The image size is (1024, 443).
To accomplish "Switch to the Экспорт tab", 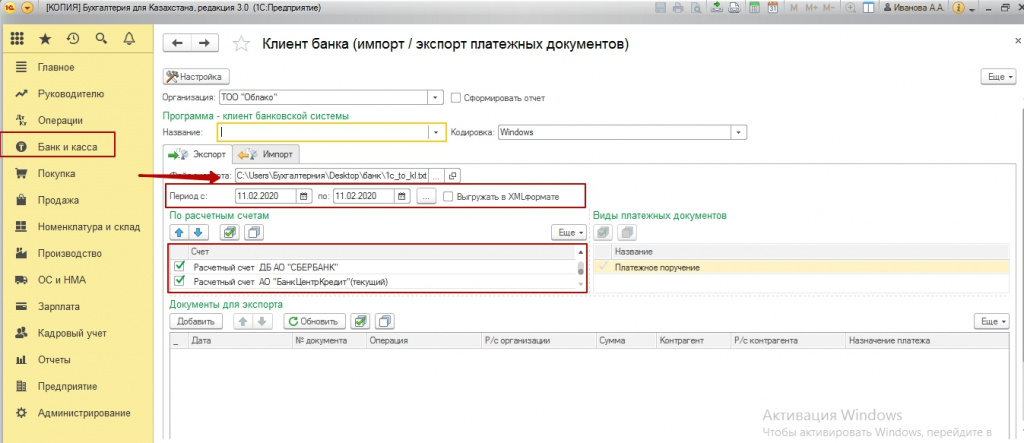I will click(x=197, y=154).
